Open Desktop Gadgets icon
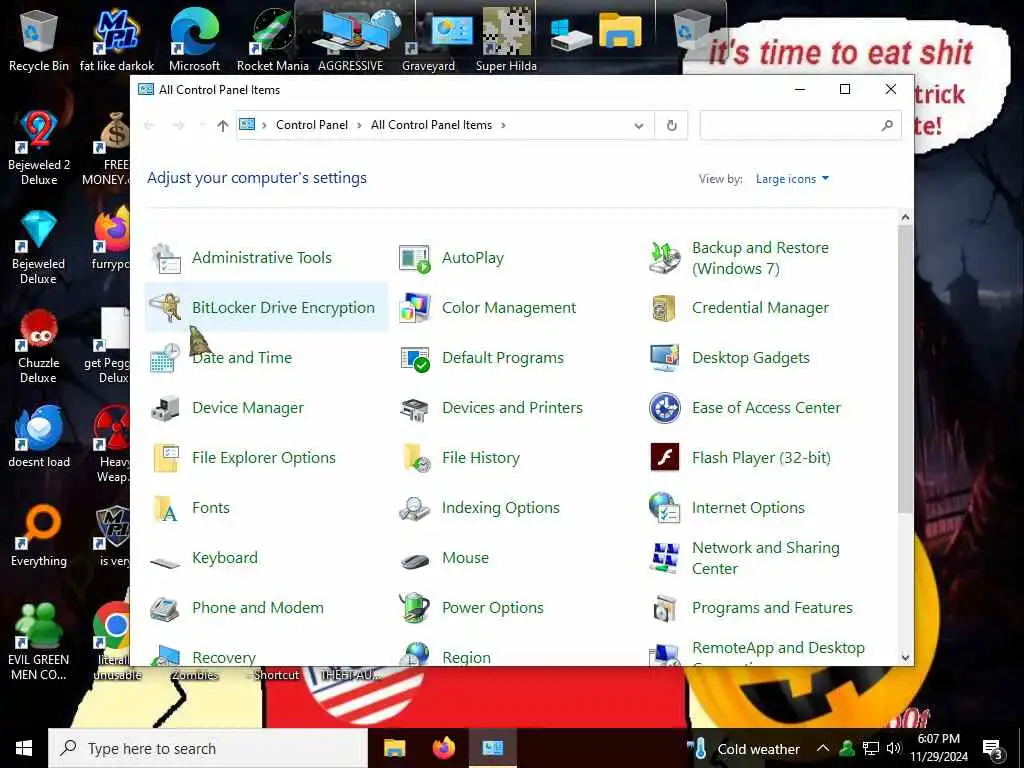Screen dimensions: 1024x768 point(665,358)
